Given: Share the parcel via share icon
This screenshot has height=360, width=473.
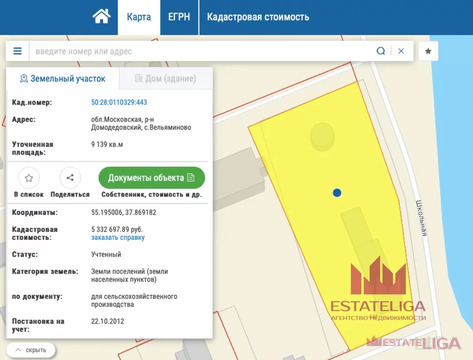Looking at the screenshot, I should [x=70, y=178].
